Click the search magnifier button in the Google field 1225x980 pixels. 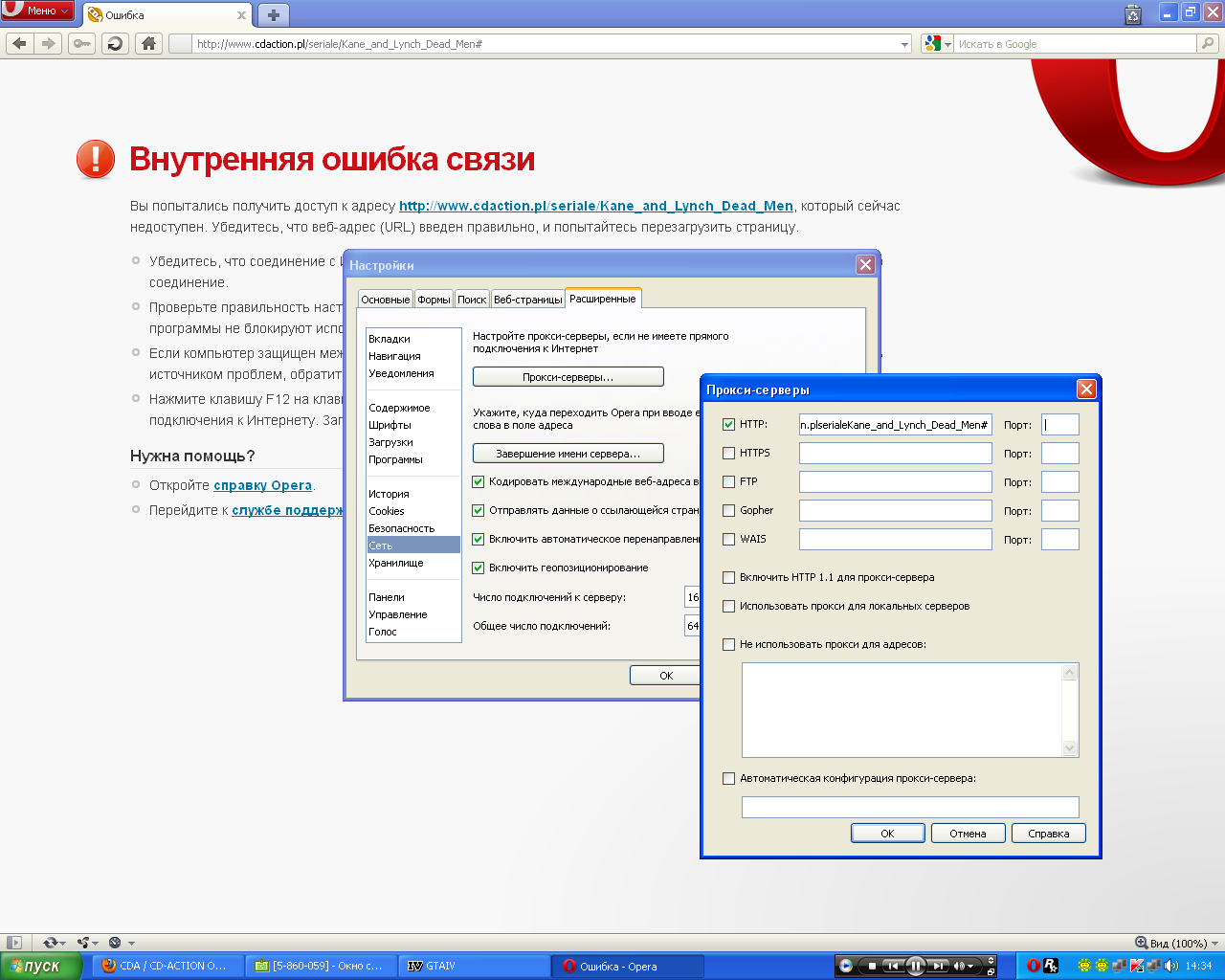(x=1208, y=43)
